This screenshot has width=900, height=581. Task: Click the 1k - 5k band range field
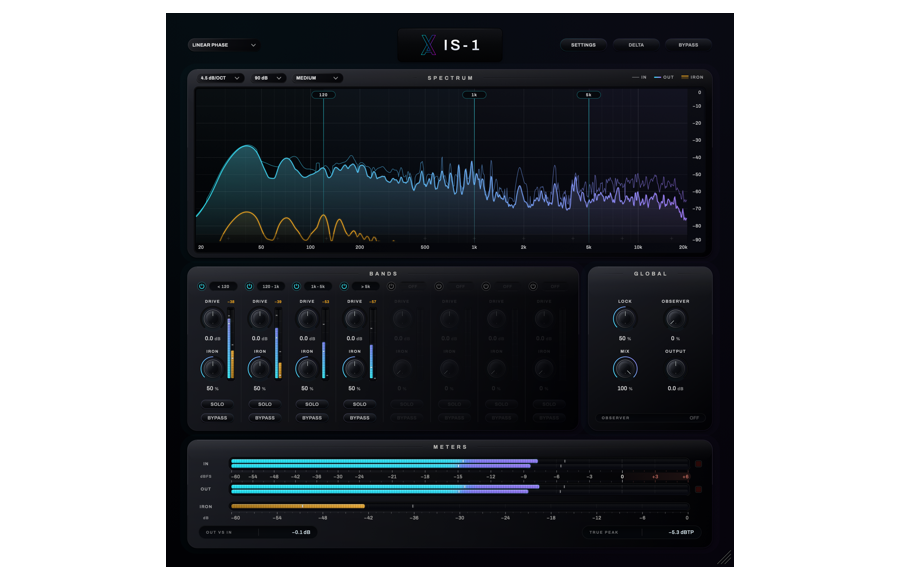[318, 286]
